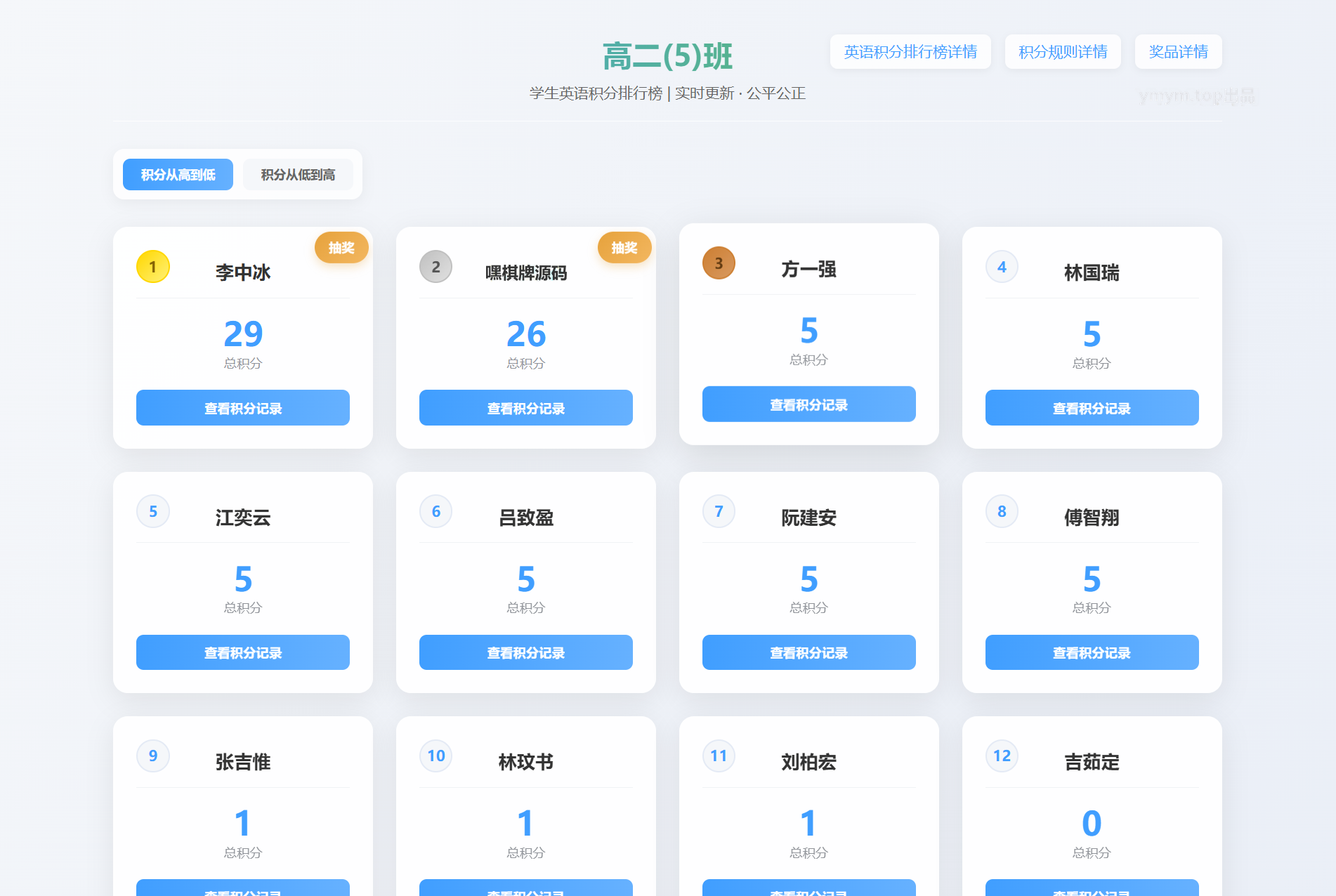Click the 高二(5)班 page title

point(667,56)
